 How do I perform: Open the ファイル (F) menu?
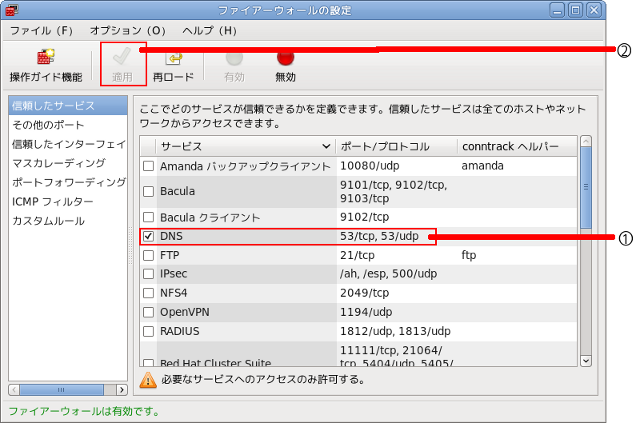click(x=42, y=31)
